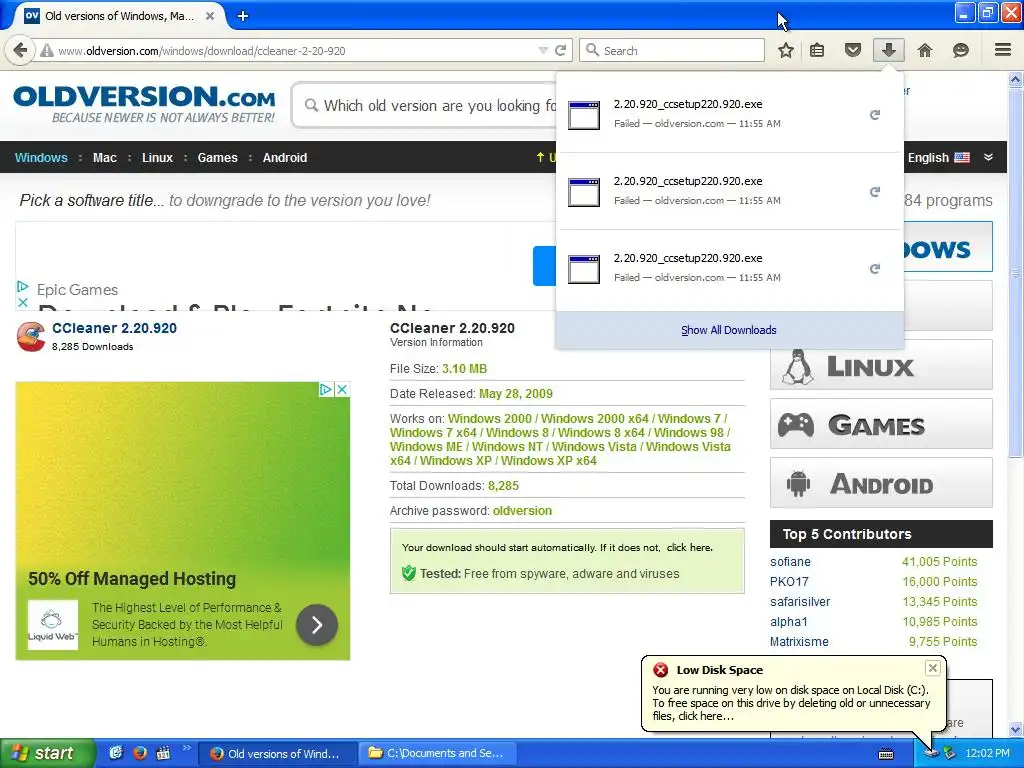1024x768 pixels.
Task: Click the CCleaner application icon
Action: point(31,336)
